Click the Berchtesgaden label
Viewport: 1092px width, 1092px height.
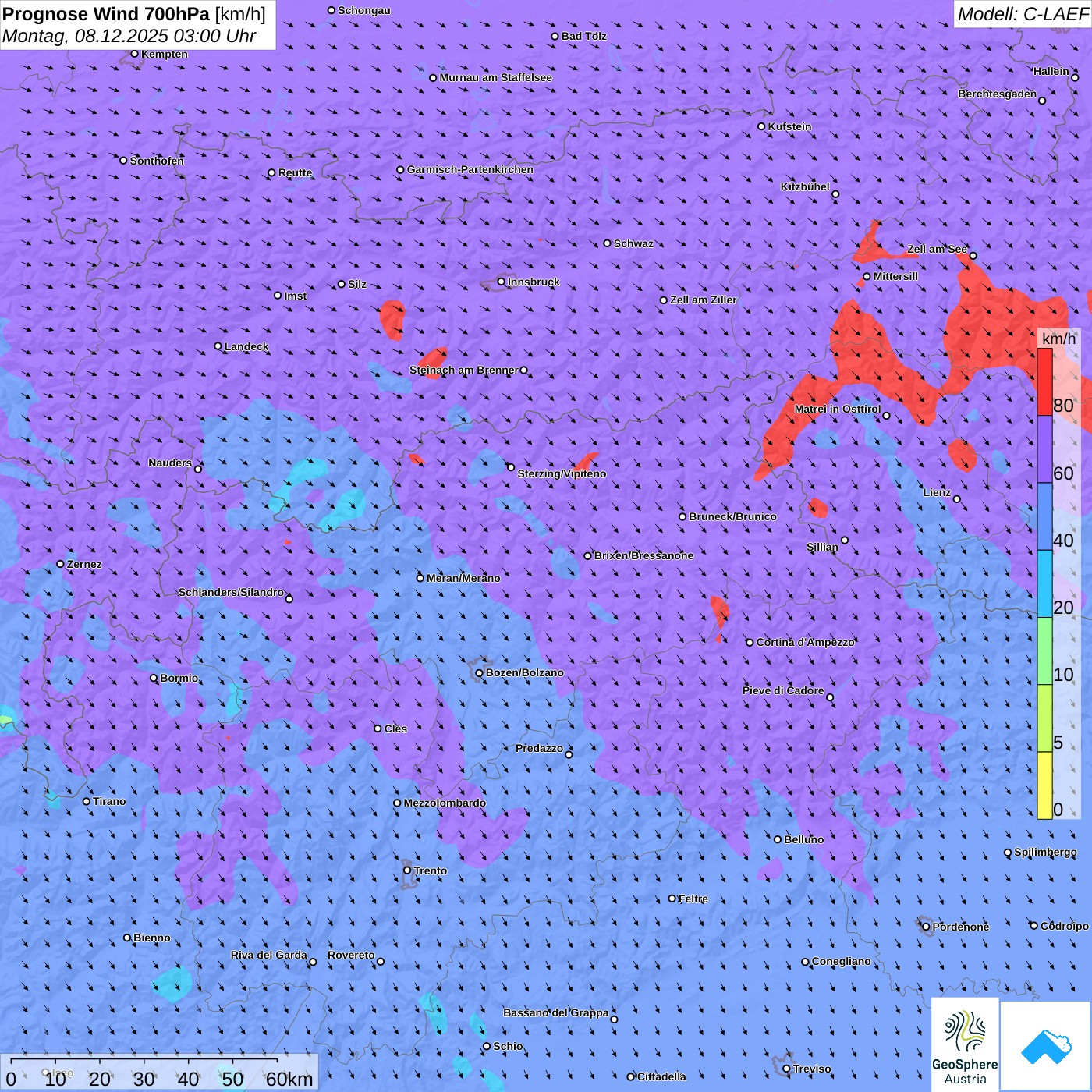(997, 94)
